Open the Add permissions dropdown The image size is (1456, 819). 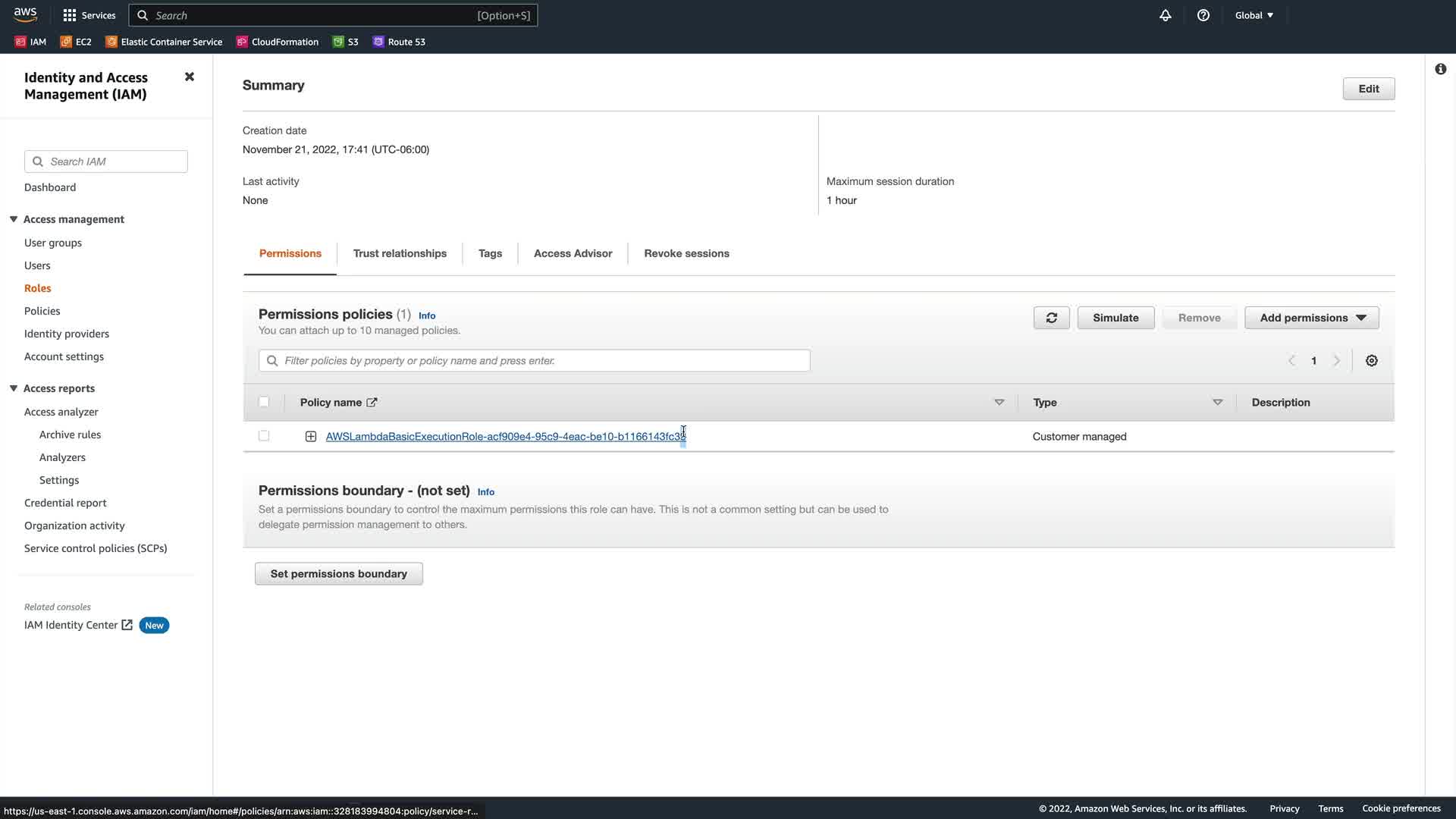1311,318
